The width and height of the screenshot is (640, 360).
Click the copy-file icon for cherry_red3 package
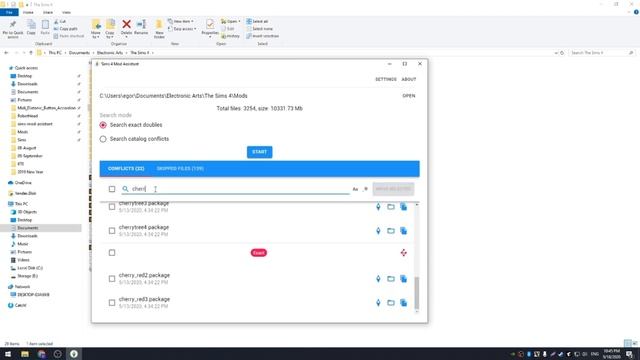point(403,303)
